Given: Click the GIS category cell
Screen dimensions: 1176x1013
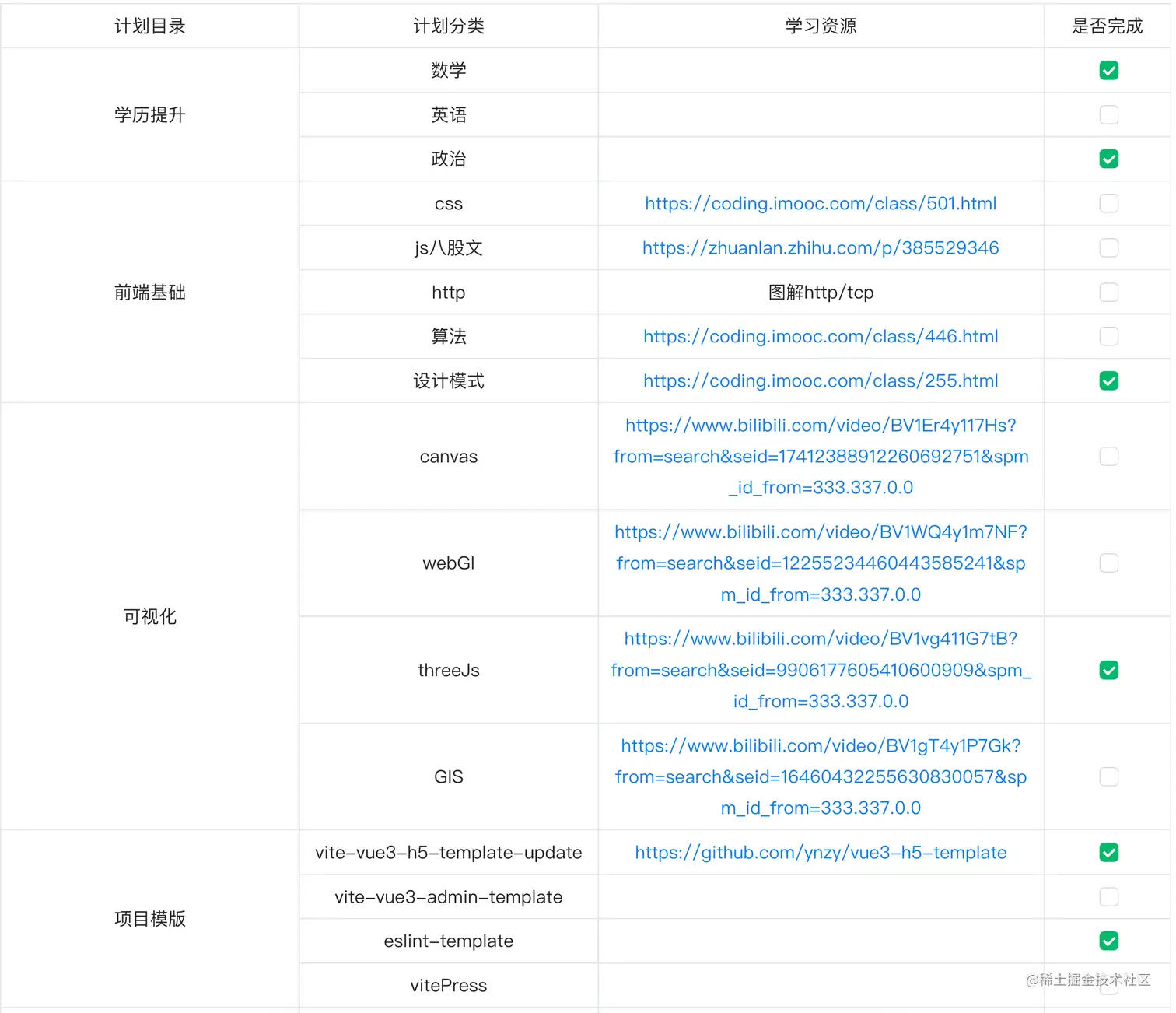Looking at the screenshot, I should pos(449,777).
